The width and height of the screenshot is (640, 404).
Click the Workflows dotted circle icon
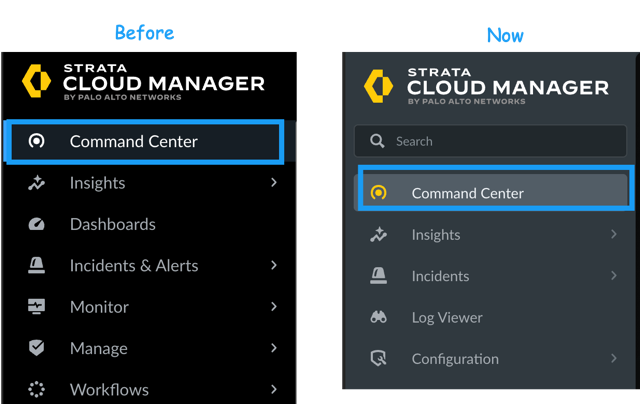point(36,390)
